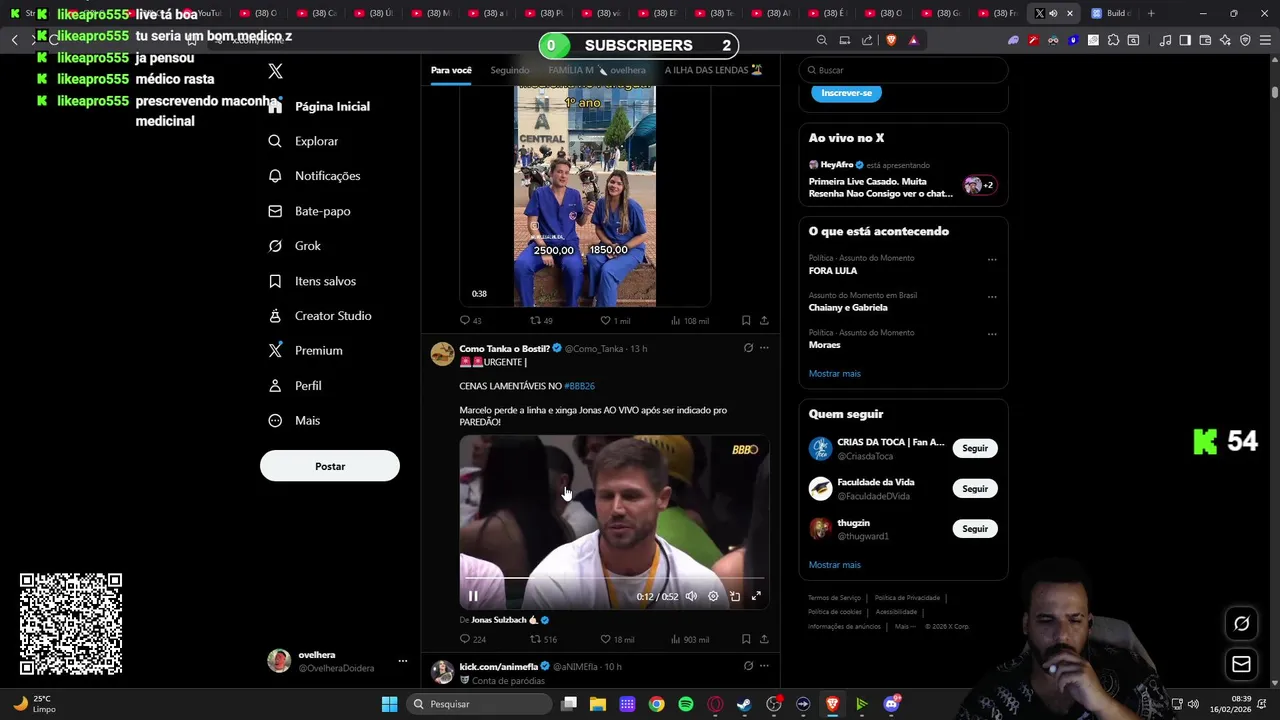Click the Buscar search field

(903, 70)
